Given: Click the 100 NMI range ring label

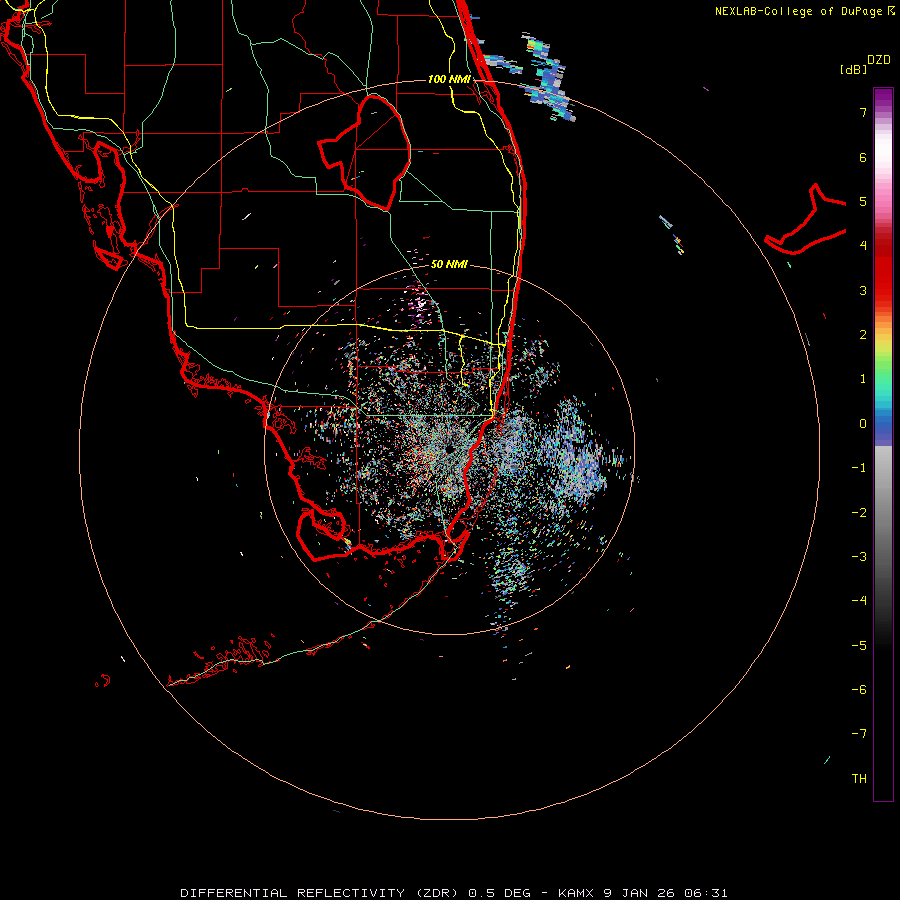Looking at the screenshot, I should pyautogui.click(x=449, y=79).
